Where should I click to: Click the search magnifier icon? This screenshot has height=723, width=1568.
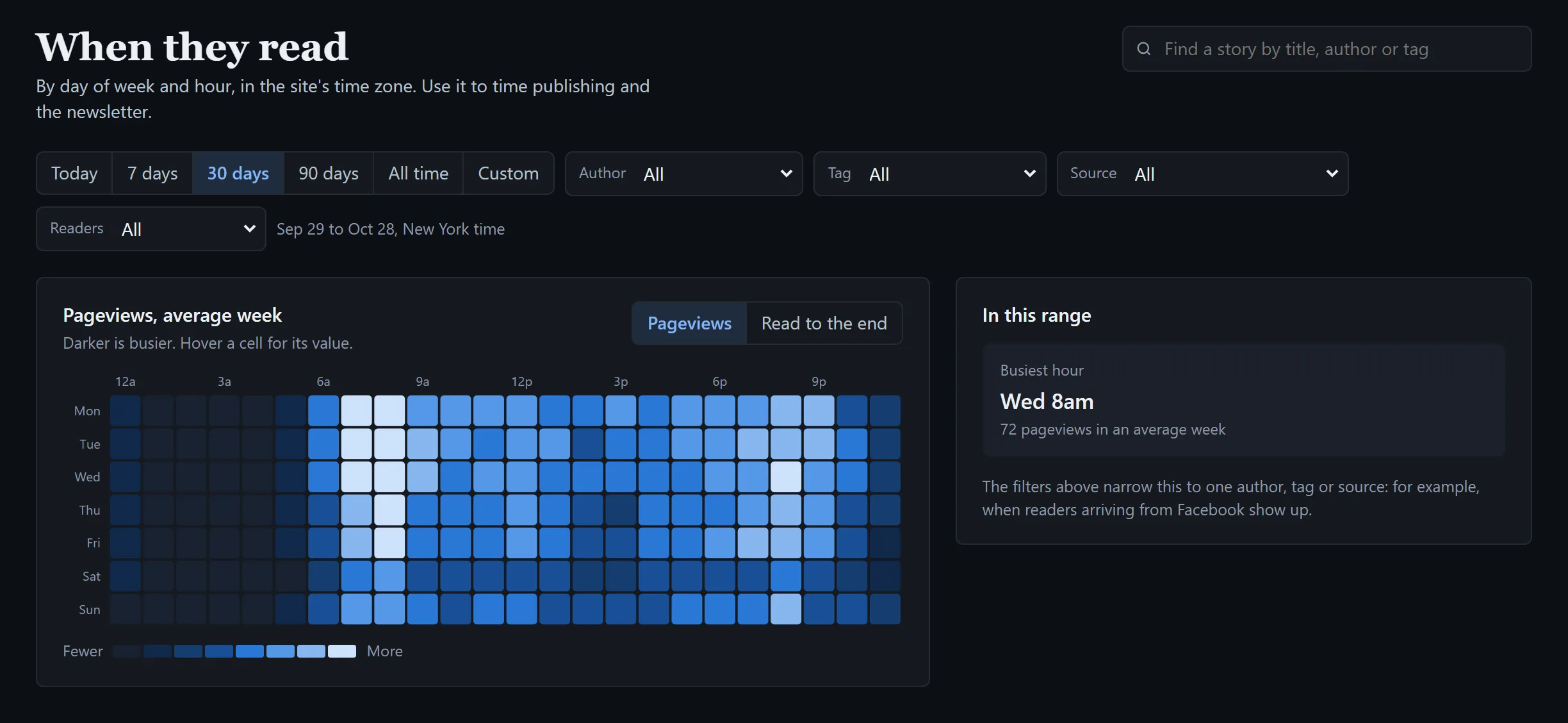(1144, 49)
